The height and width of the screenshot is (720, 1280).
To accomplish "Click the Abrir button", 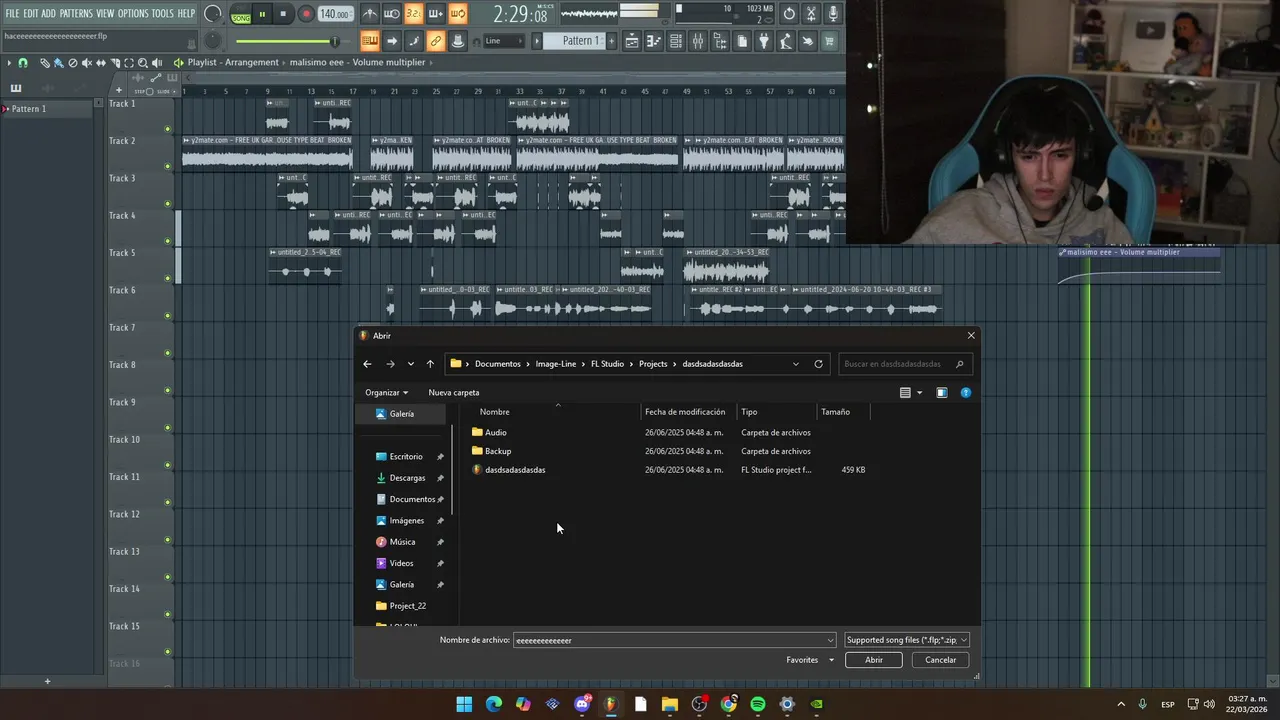I will [874, 660].
